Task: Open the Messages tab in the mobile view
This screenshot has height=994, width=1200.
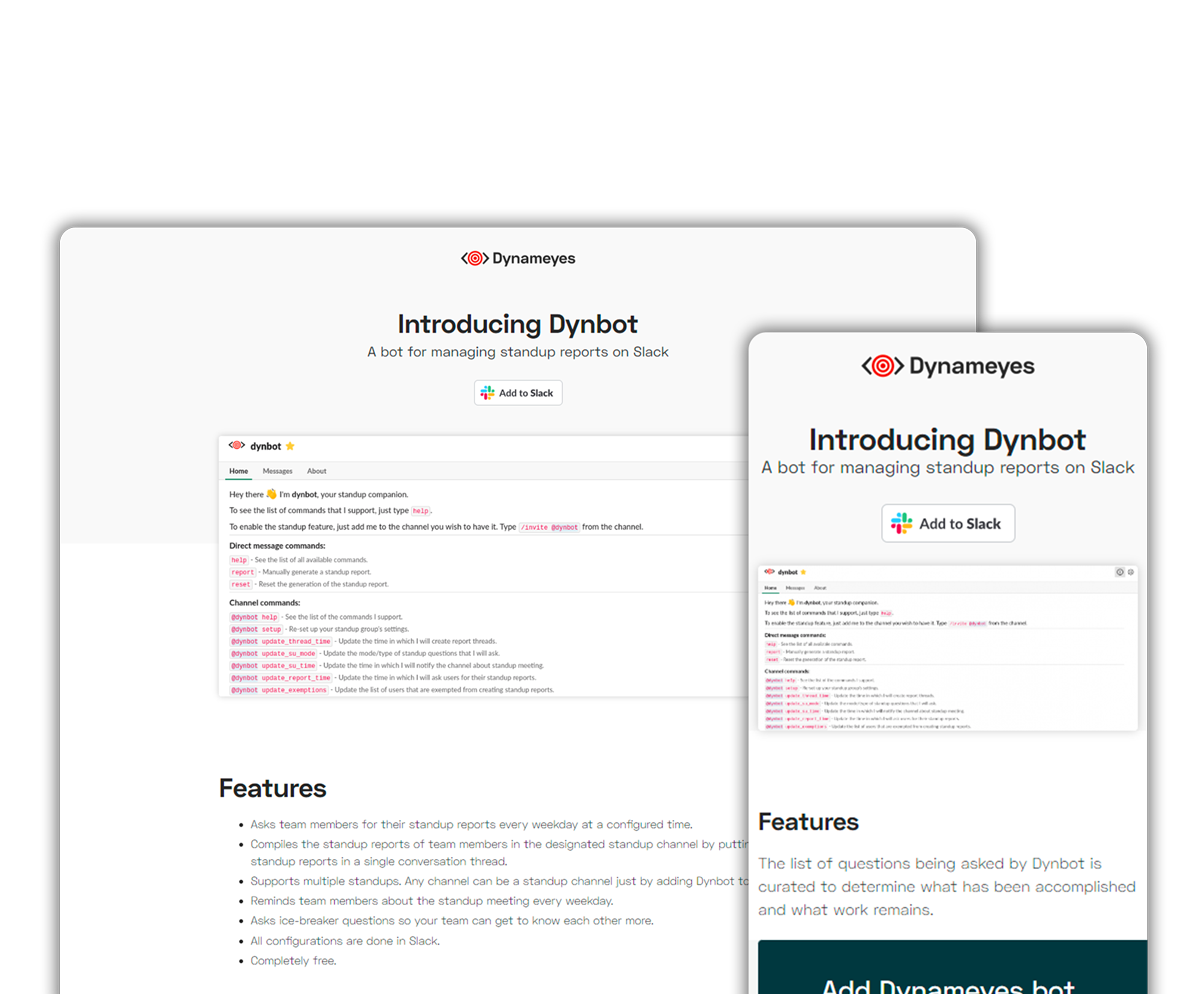Action: coord(795,588)
